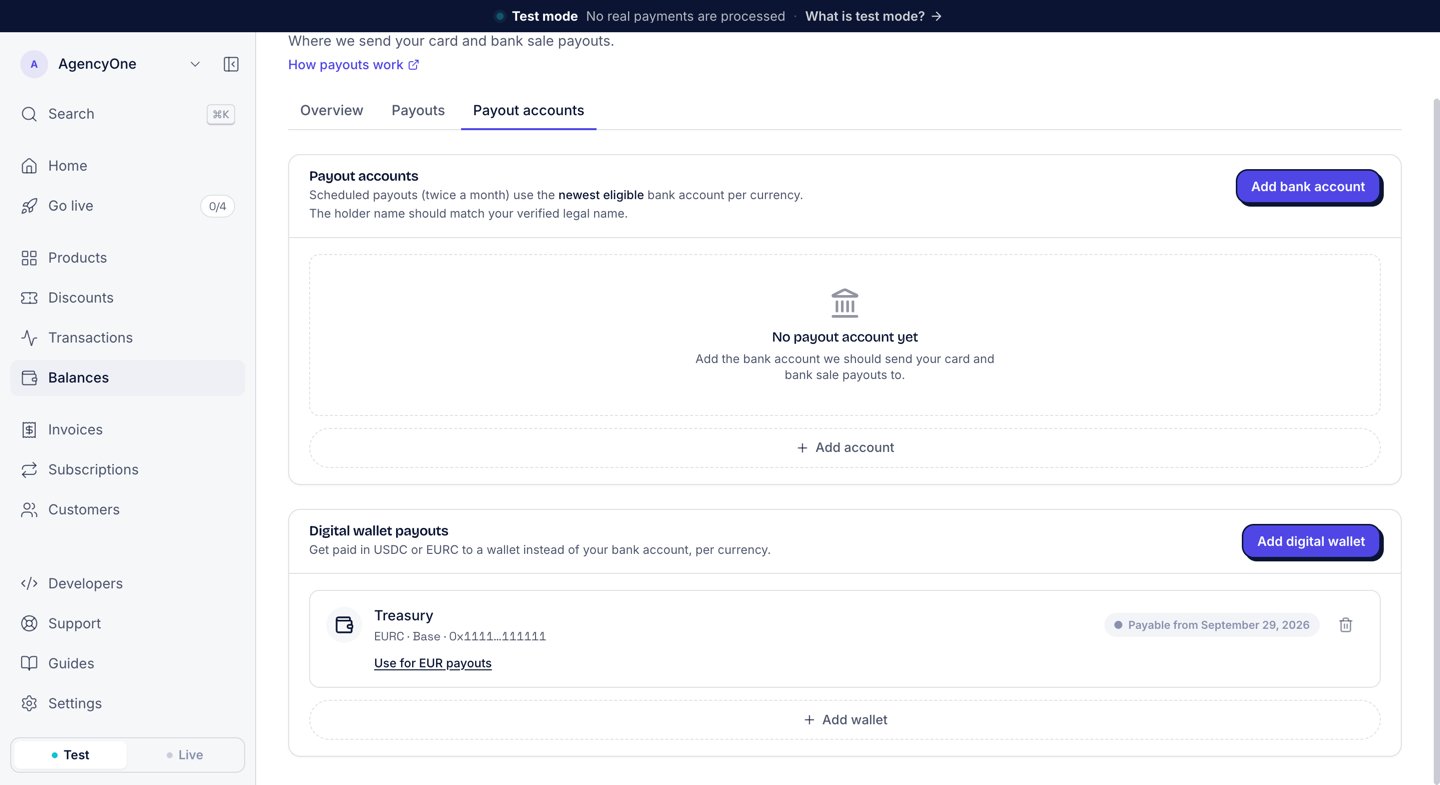Click the Search field in sidebar
Image resolution: width=1440 pixels, height=785 pixels.
click(127, 114)
